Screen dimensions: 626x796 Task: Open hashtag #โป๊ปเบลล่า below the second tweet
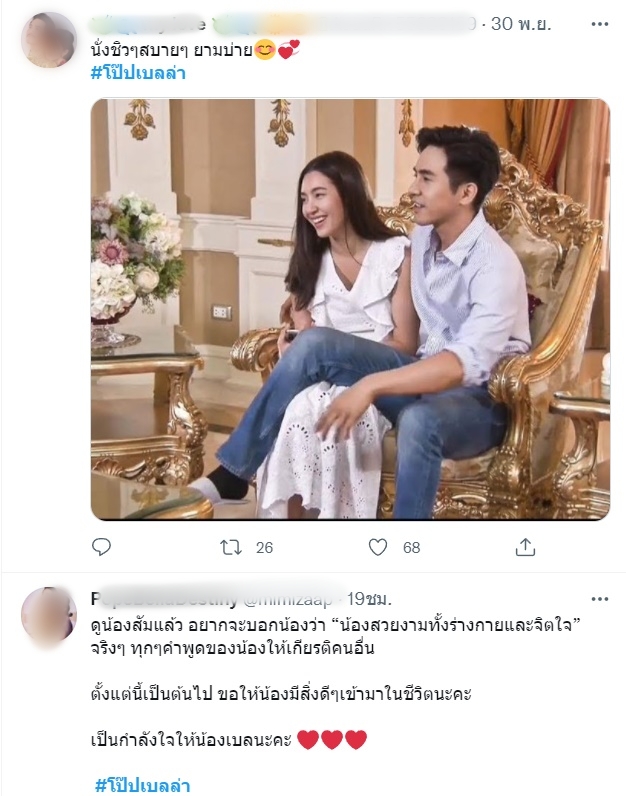click(143, 785)
